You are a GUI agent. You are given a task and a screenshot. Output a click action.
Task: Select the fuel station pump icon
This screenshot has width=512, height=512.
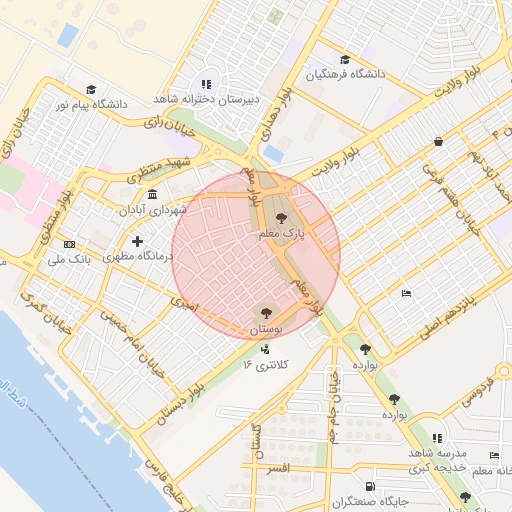pyautogui.click(x=370, y=486)
